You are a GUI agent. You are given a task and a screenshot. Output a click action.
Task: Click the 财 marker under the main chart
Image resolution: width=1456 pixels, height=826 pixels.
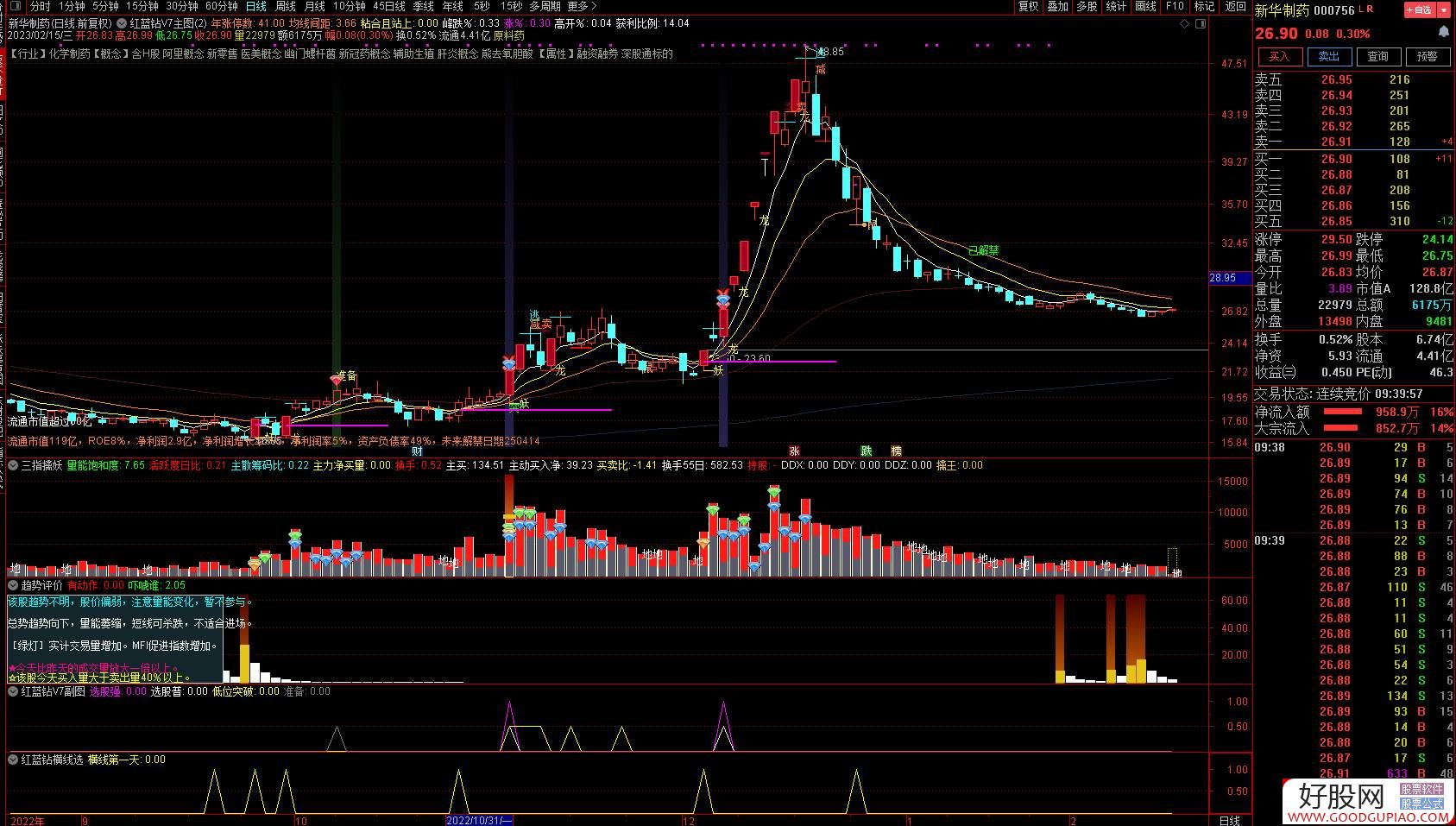(417, 451)
